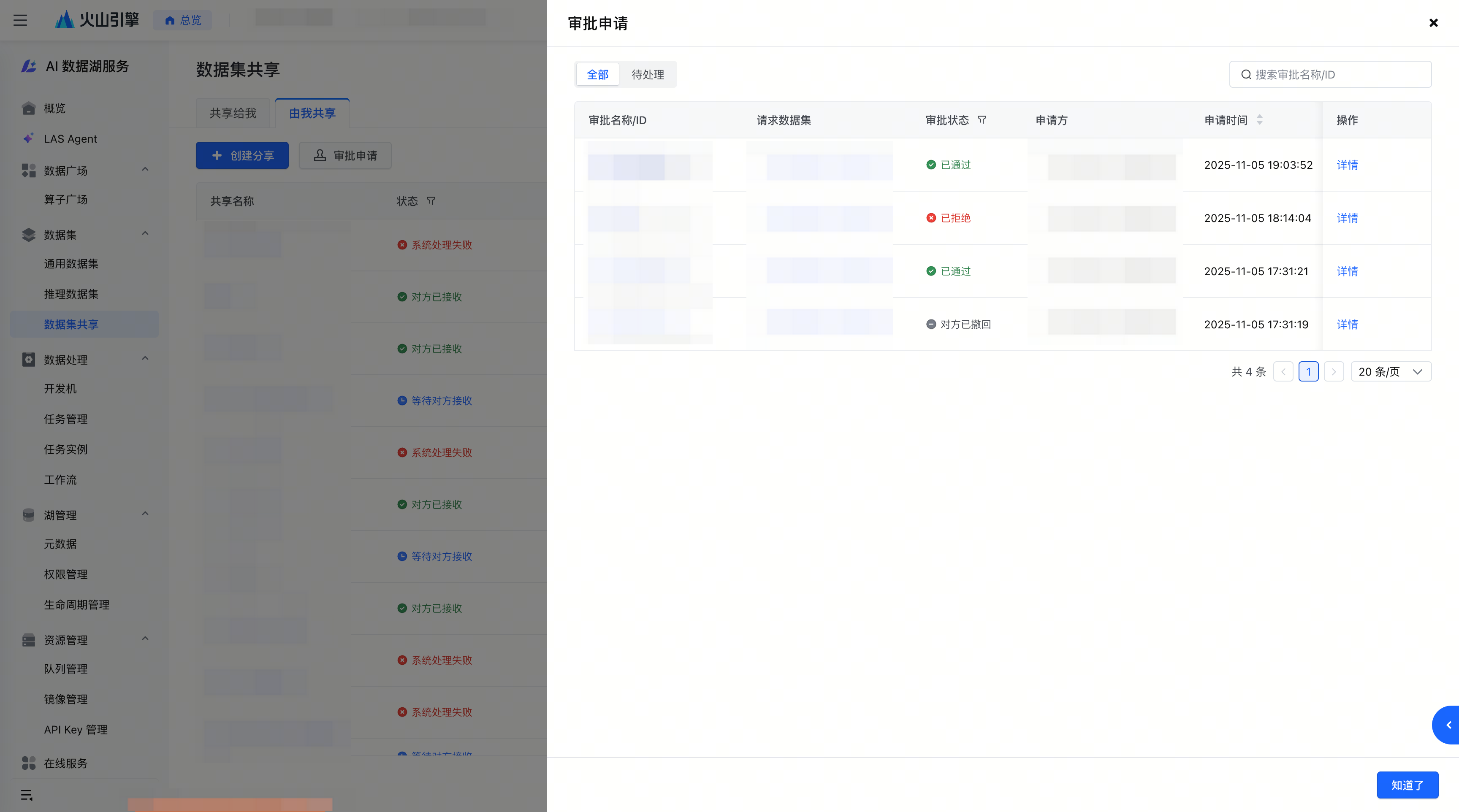Click the 申请时间 sort arrows
The height and width of the screenshot is (812, 1459).
point(1260,120)
